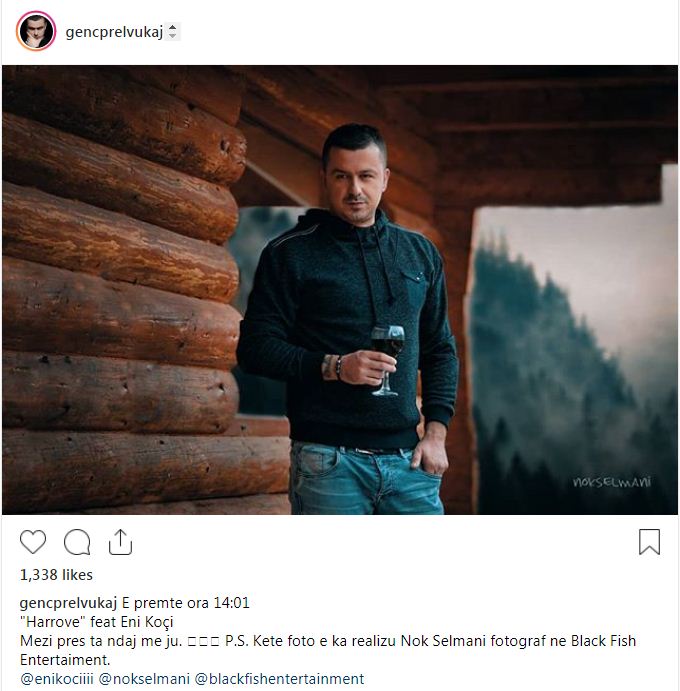Click the main post photo

(x=340, y=290)
